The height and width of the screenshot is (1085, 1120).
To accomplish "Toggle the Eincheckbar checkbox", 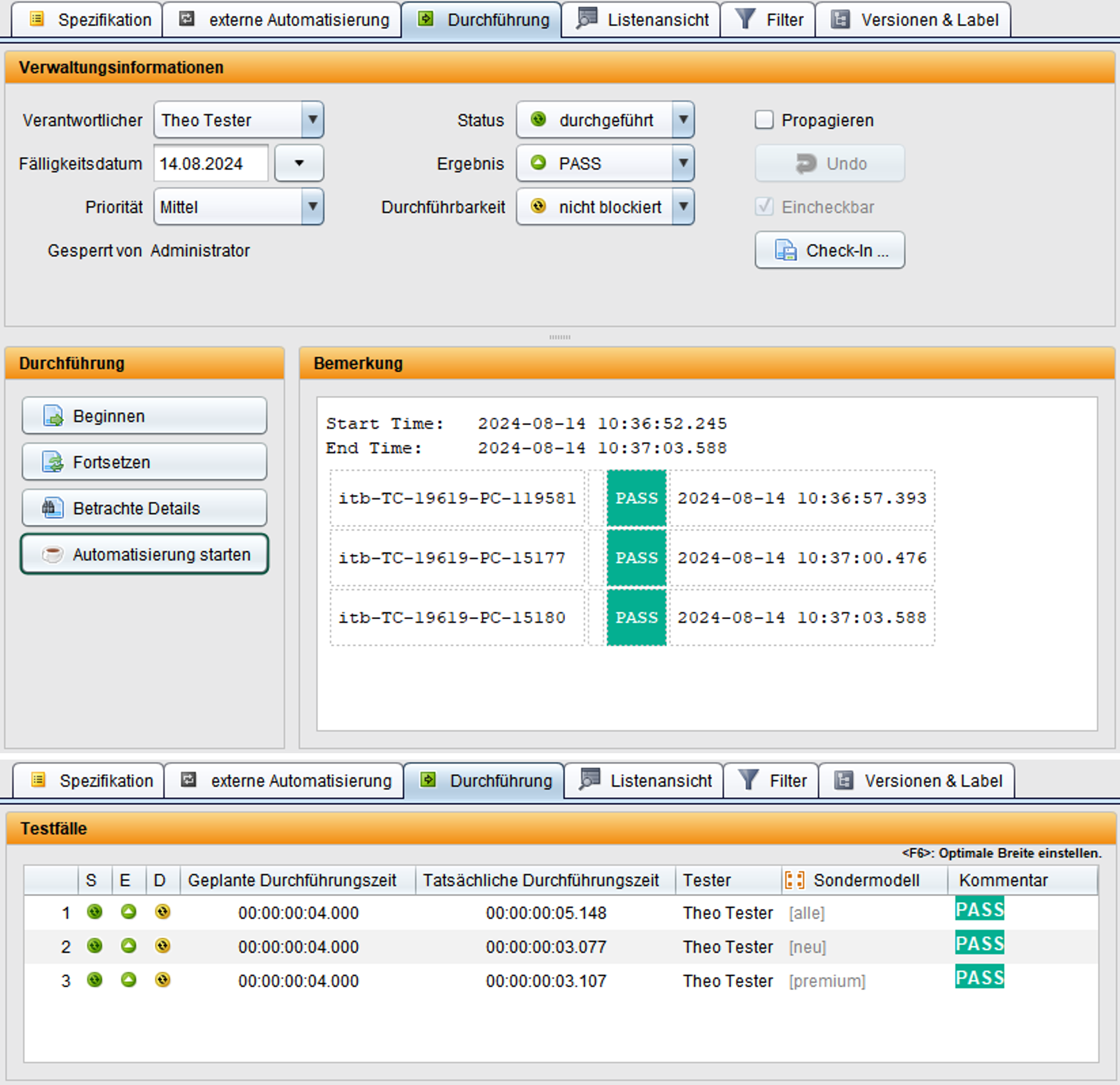I will (x=764, y=207).
